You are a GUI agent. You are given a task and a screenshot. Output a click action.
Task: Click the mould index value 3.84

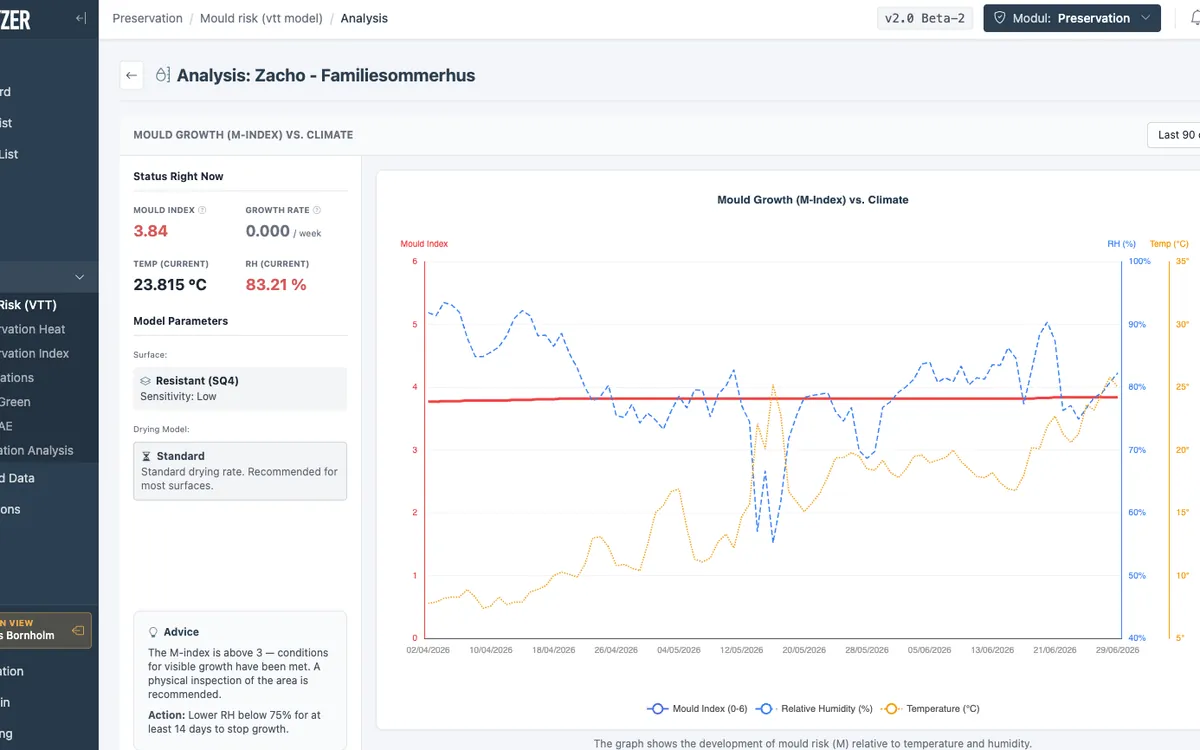pos(151,231)
